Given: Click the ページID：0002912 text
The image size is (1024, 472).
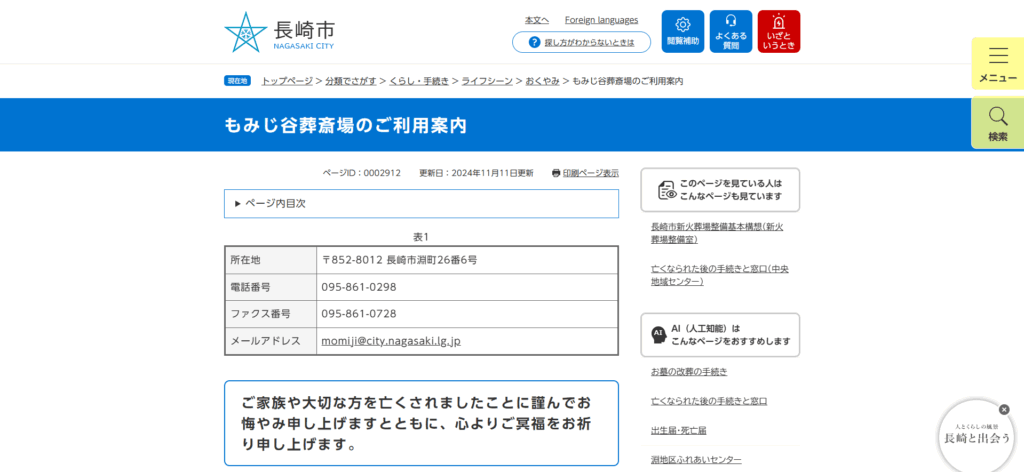Looking at the screenshot, I should (x=362, y=173).
